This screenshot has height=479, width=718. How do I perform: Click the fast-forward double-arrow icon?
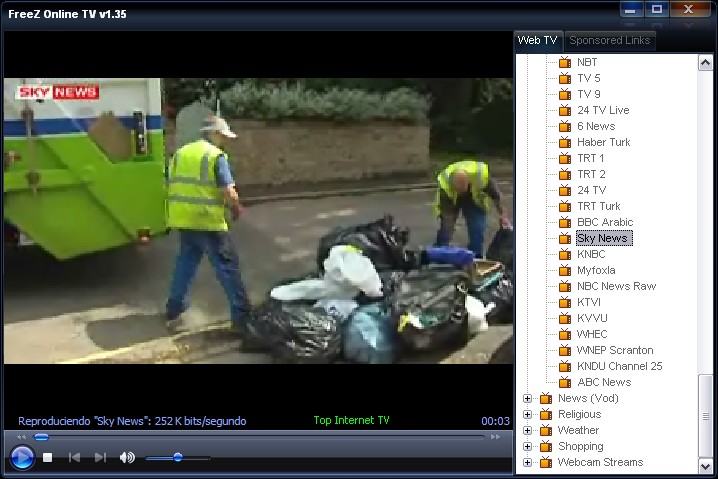pos(495,437)
